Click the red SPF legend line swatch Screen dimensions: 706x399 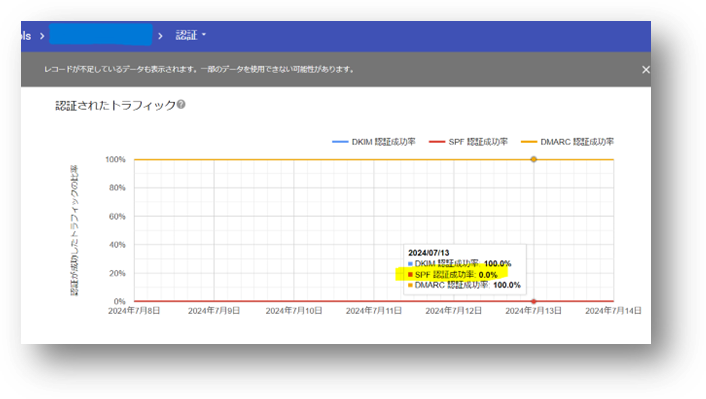tap(437, 142)
